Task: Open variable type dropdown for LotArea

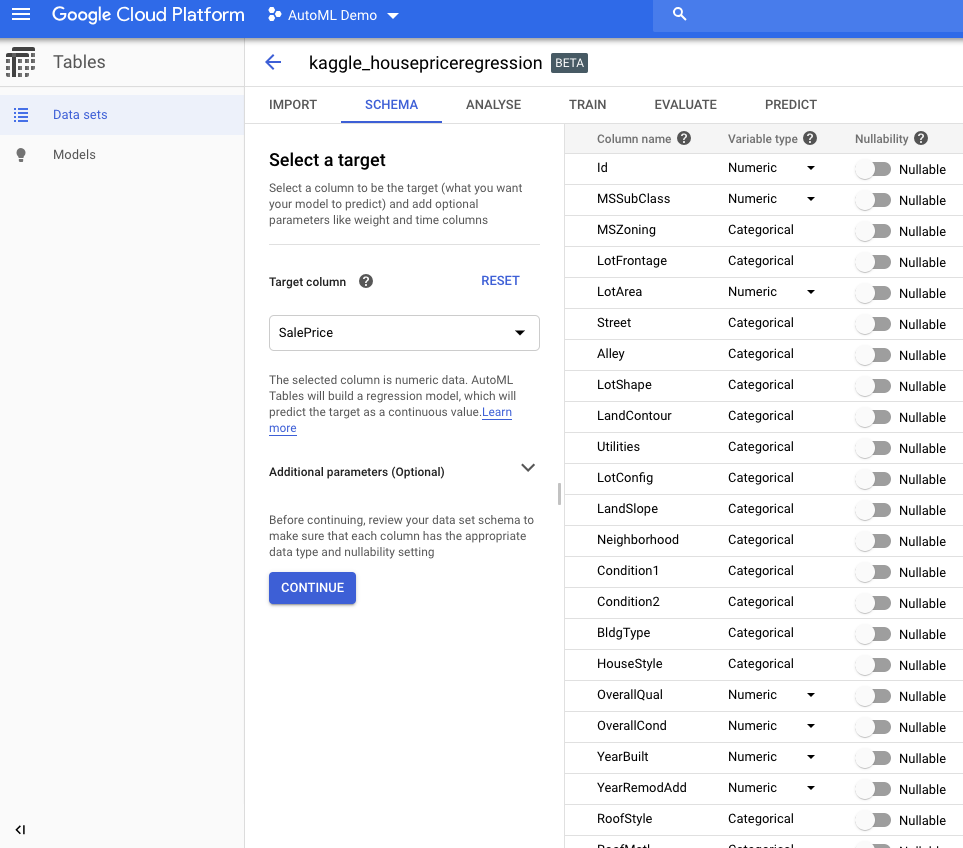Action: point(811,292)
